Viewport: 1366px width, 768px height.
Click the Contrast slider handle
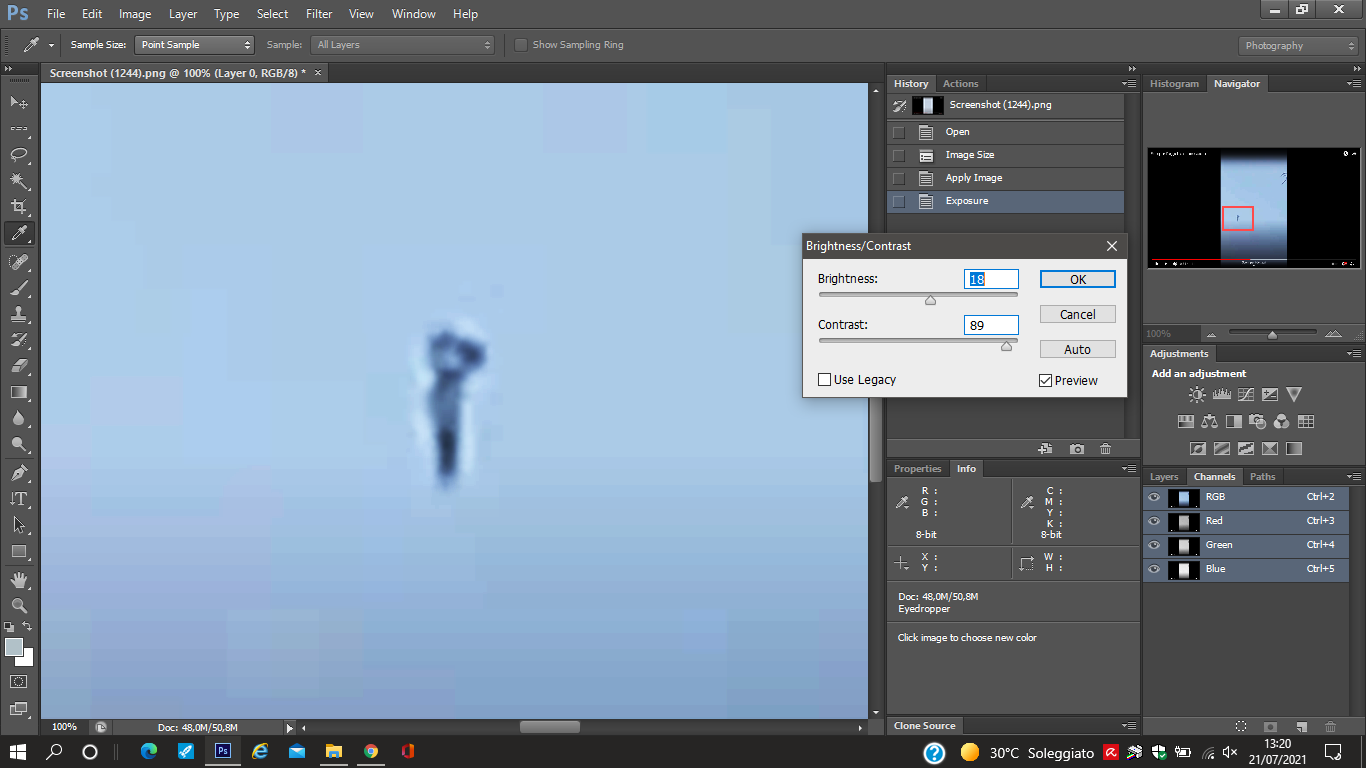(1006, 346)
